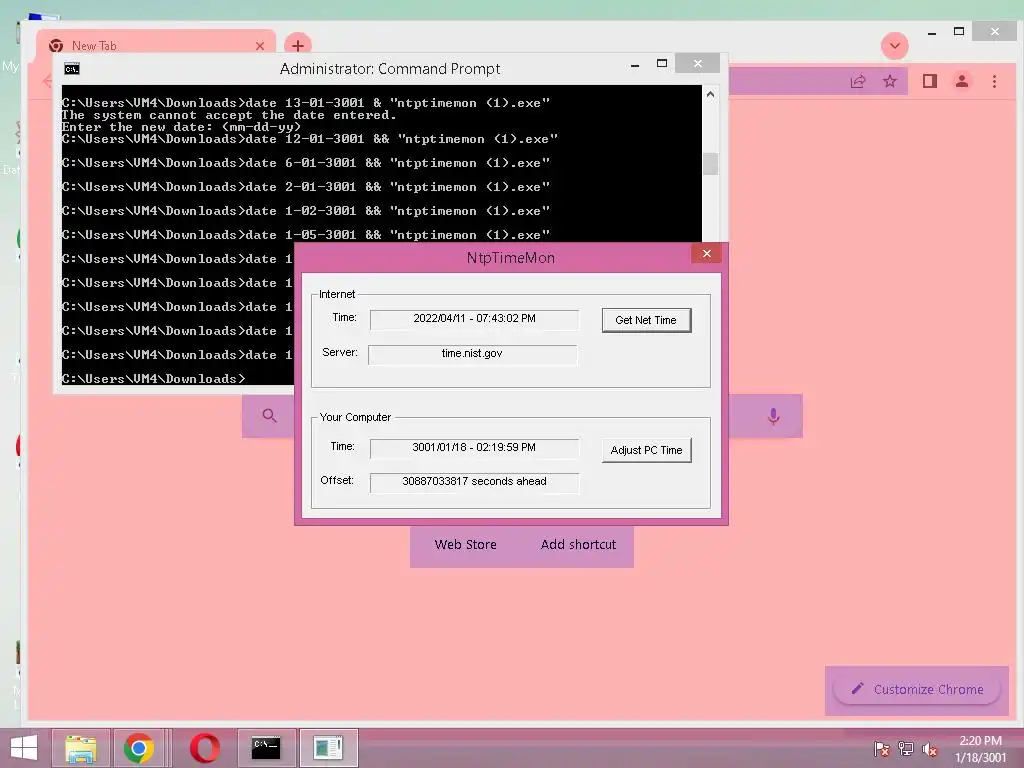Open Customize Chrome

(917, 690)
